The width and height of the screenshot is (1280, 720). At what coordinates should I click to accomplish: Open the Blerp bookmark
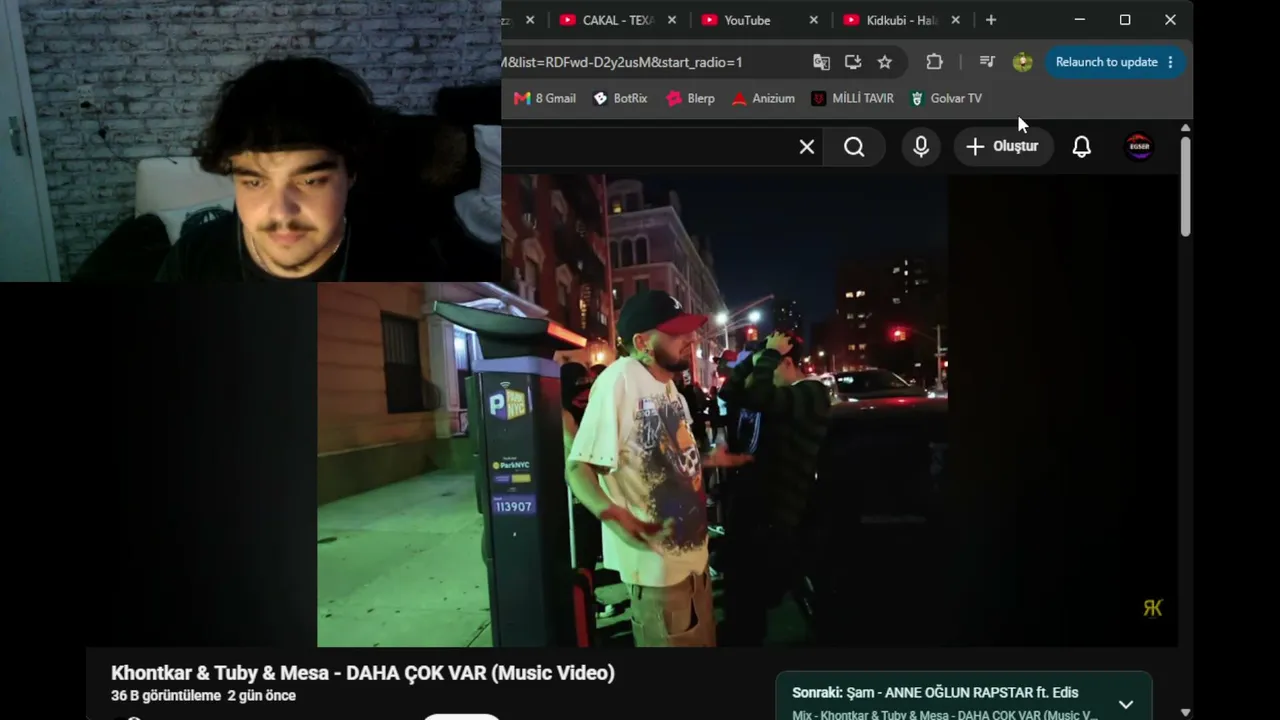pos(690,98)
